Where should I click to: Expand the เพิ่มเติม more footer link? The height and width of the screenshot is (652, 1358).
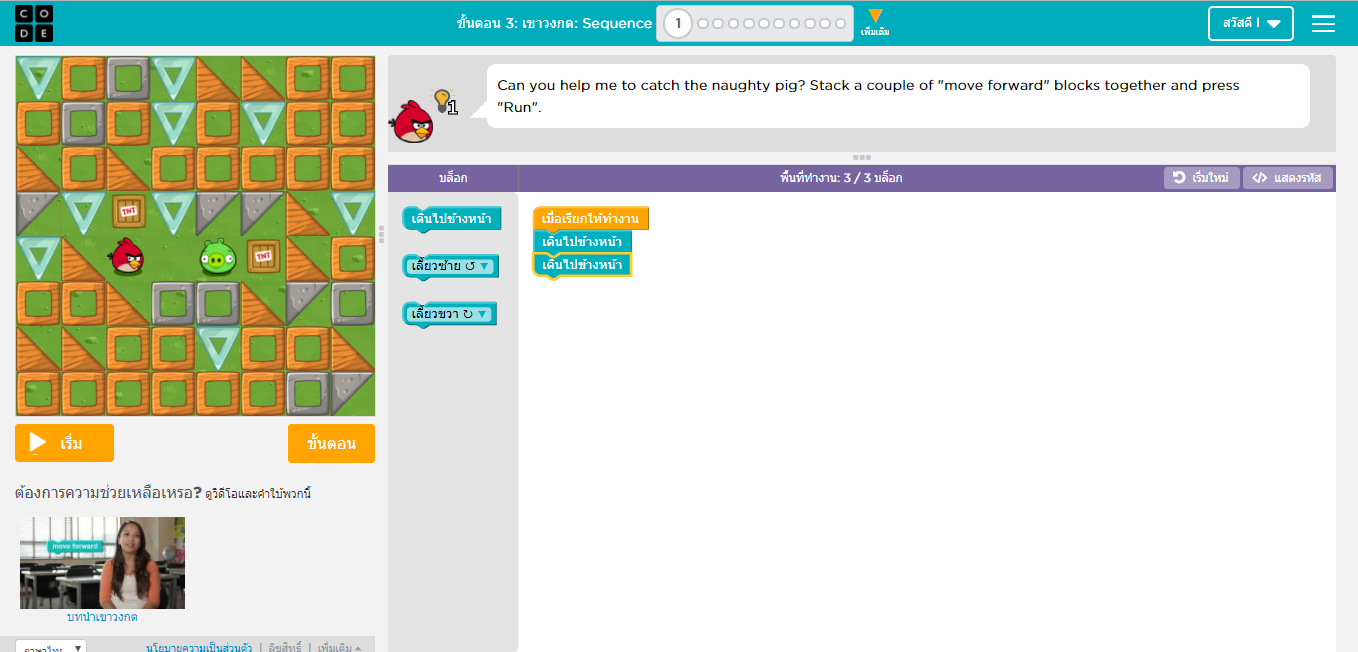coord(339,647)
